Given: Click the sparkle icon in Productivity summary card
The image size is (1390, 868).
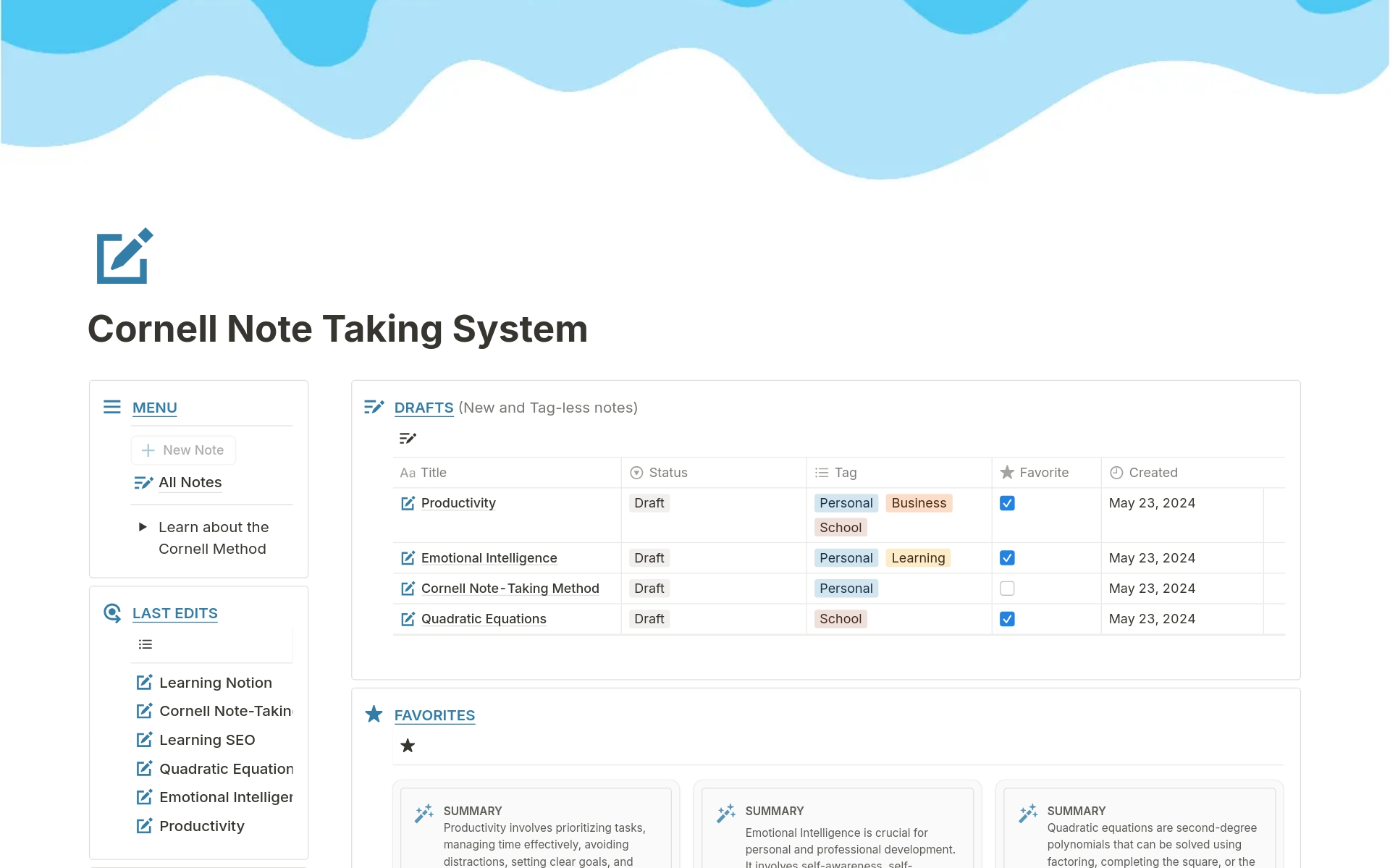Looking at the screenshot, I should tap(424, 813).
